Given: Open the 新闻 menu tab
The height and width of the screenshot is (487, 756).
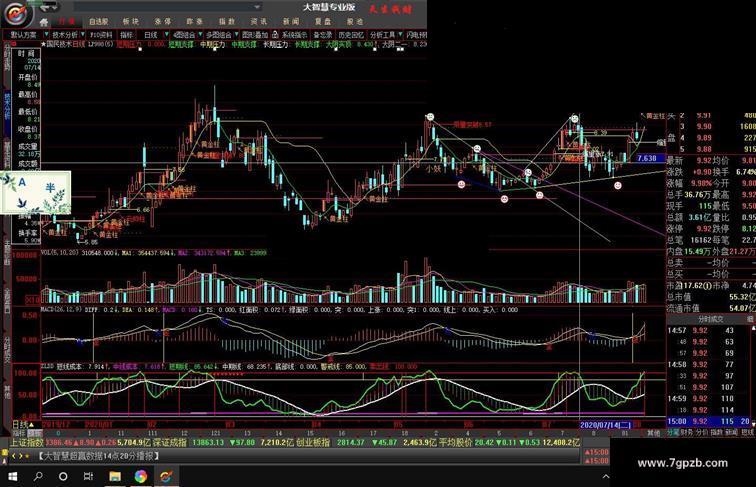Looking at the screenshot, I should pos(291,22).
